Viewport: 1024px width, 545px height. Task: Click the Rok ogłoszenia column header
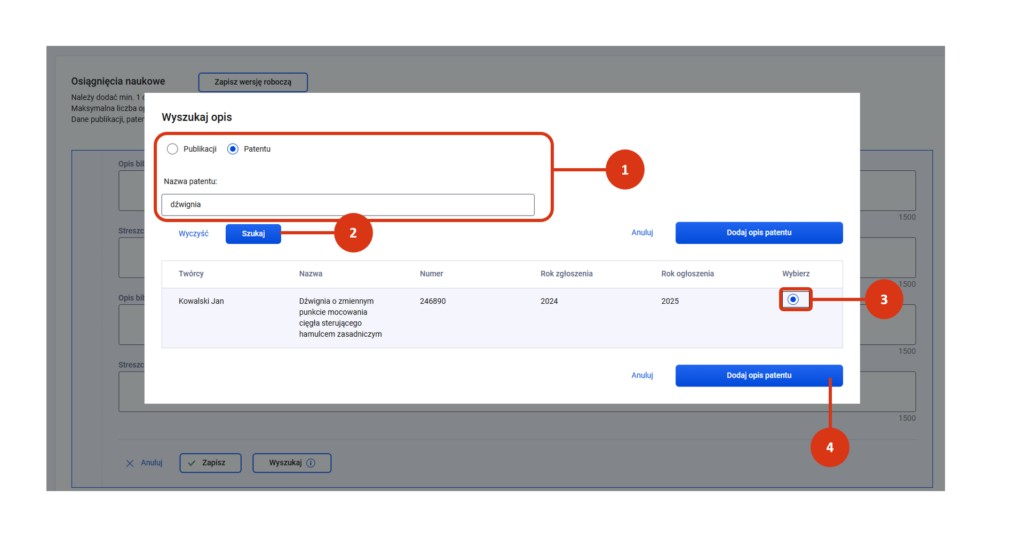click(687, 273)
